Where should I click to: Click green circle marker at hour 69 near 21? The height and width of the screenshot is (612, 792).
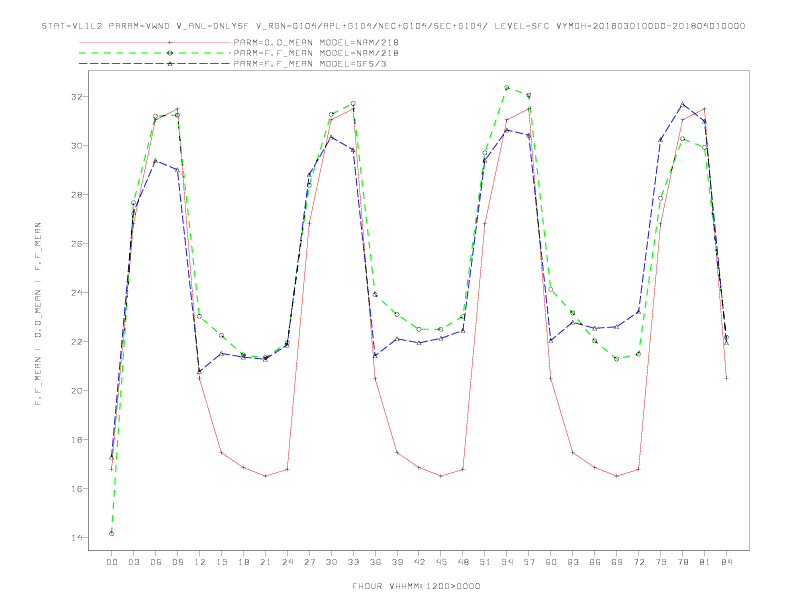coord(616,359)
